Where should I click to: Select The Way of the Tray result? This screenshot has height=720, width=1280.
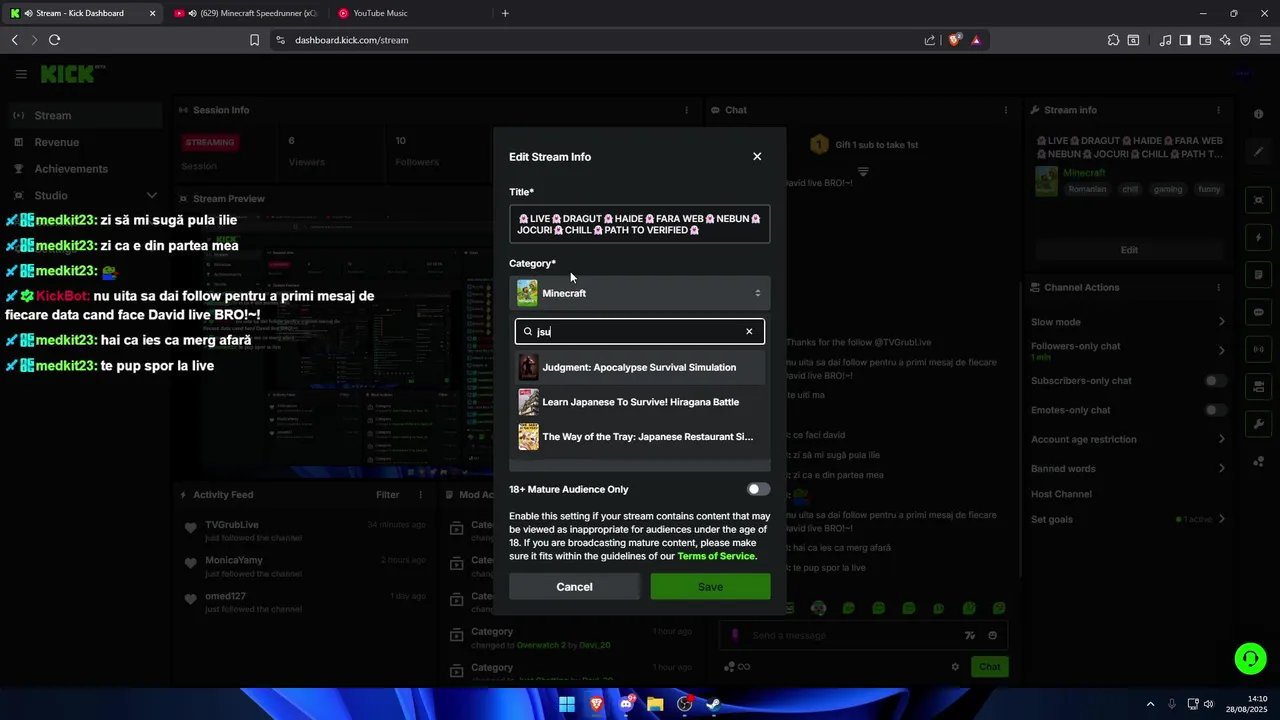pos(640,437)
